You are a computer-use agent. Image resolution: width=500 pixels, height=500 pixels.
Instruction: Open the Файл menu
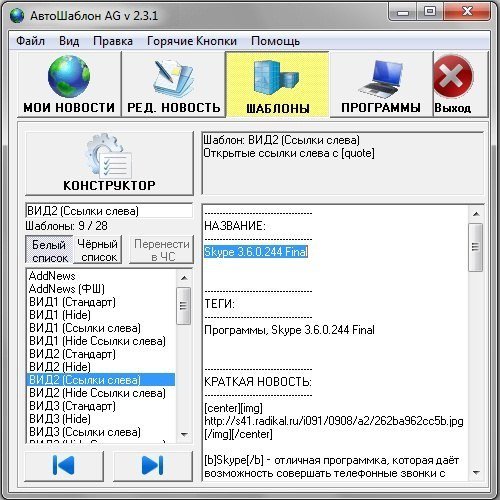(30, 41)
